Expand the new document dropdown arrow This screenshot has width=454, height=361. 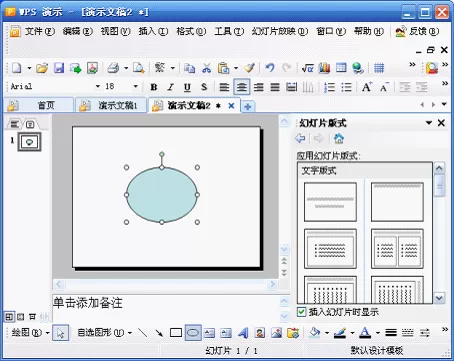point(29,68)
